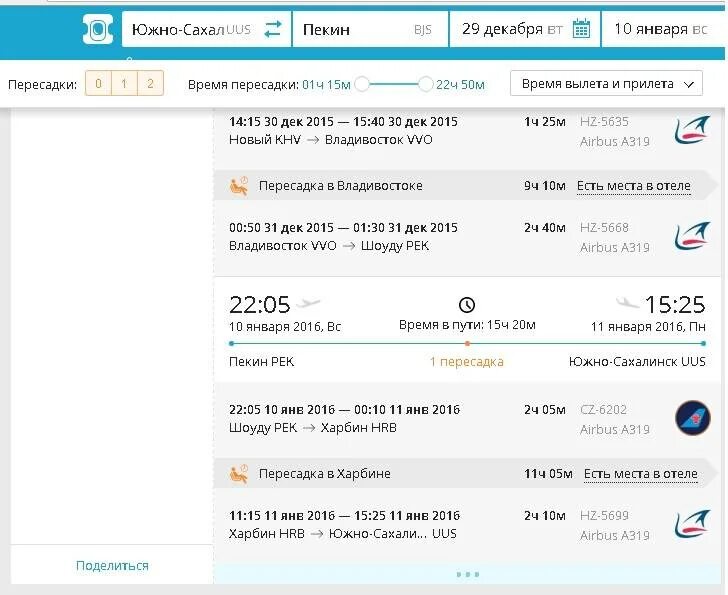Click the Поделиться link
This screenshot has width=728, height=595.
(x=112, y=565)
